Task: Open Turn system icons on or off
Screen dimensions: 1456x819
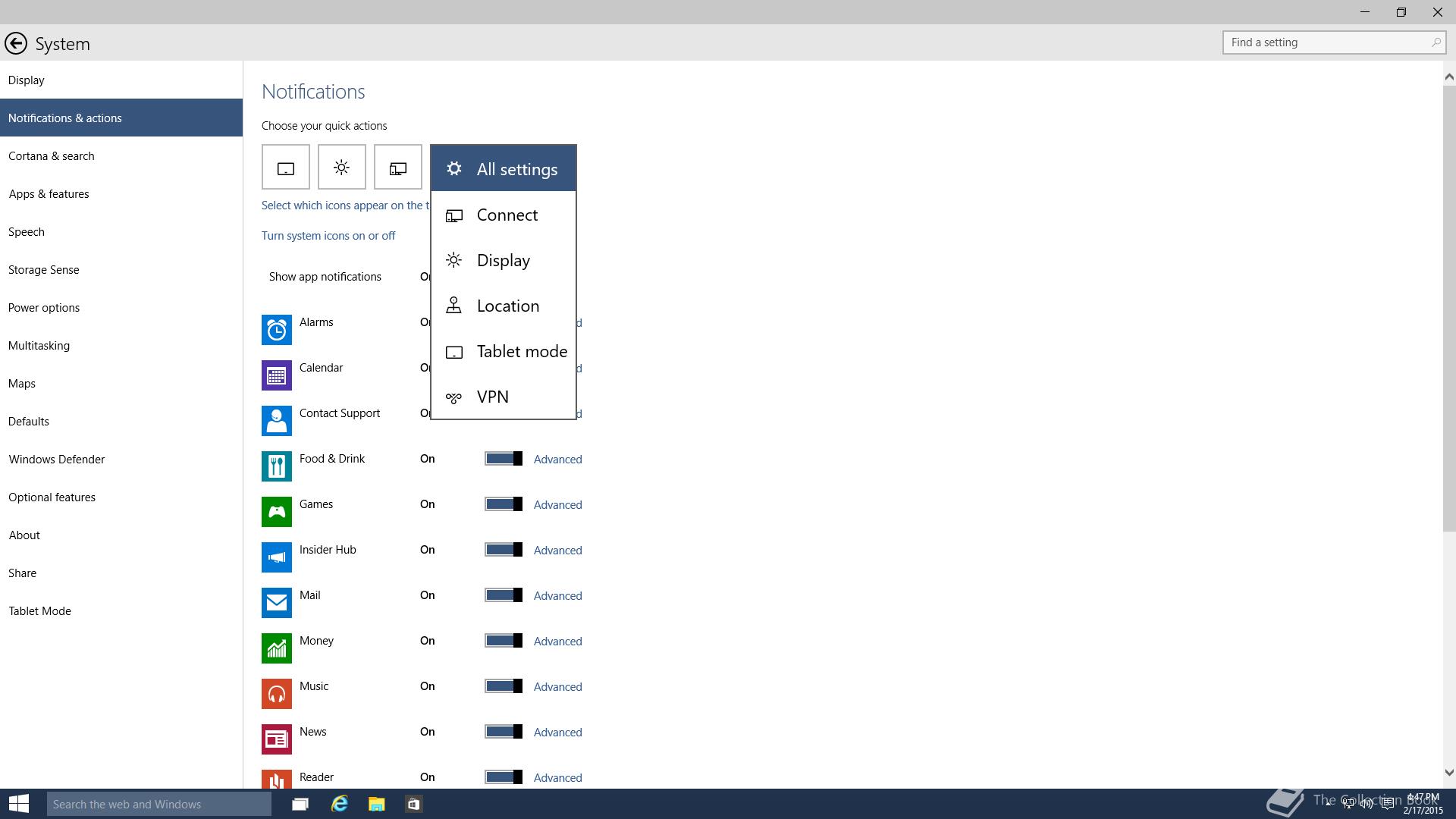Action: tap(328, 236)
